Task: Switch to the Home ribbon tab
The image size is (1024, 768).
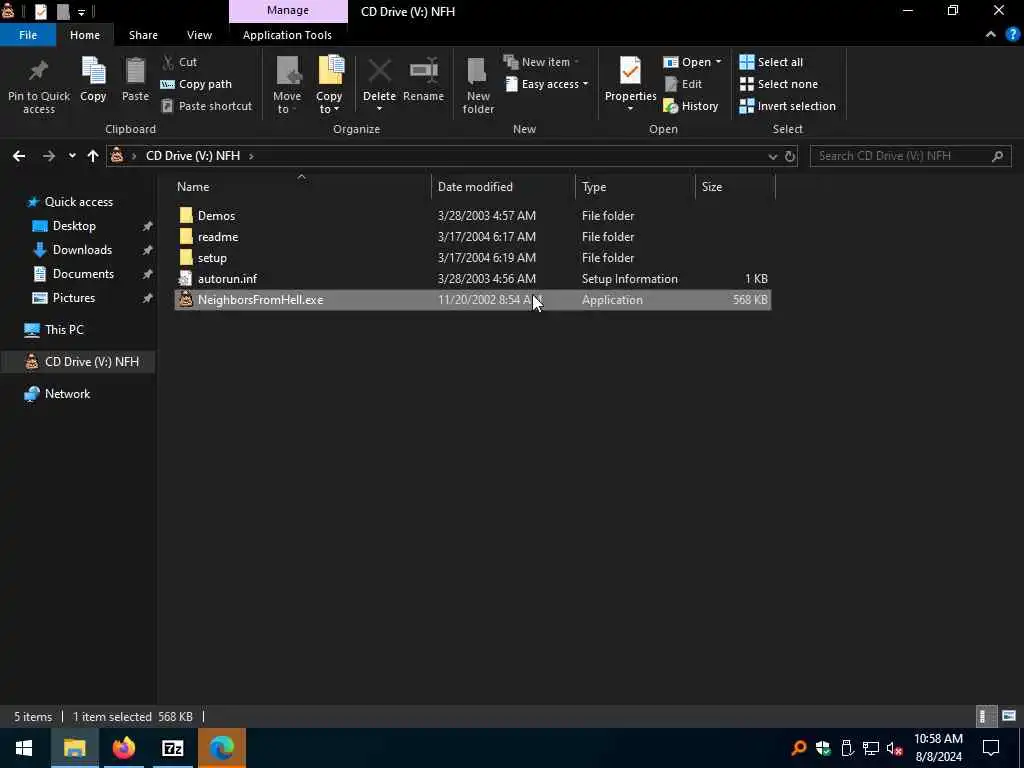Action: [x=85, y=35]
